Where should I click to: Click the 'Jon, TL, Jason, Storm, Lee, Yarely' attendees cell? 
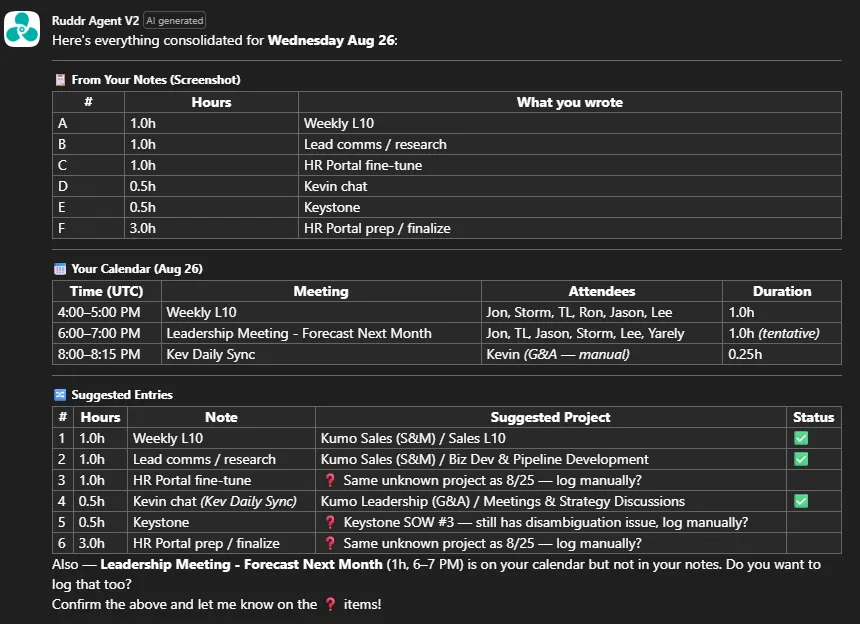(602, 333)
